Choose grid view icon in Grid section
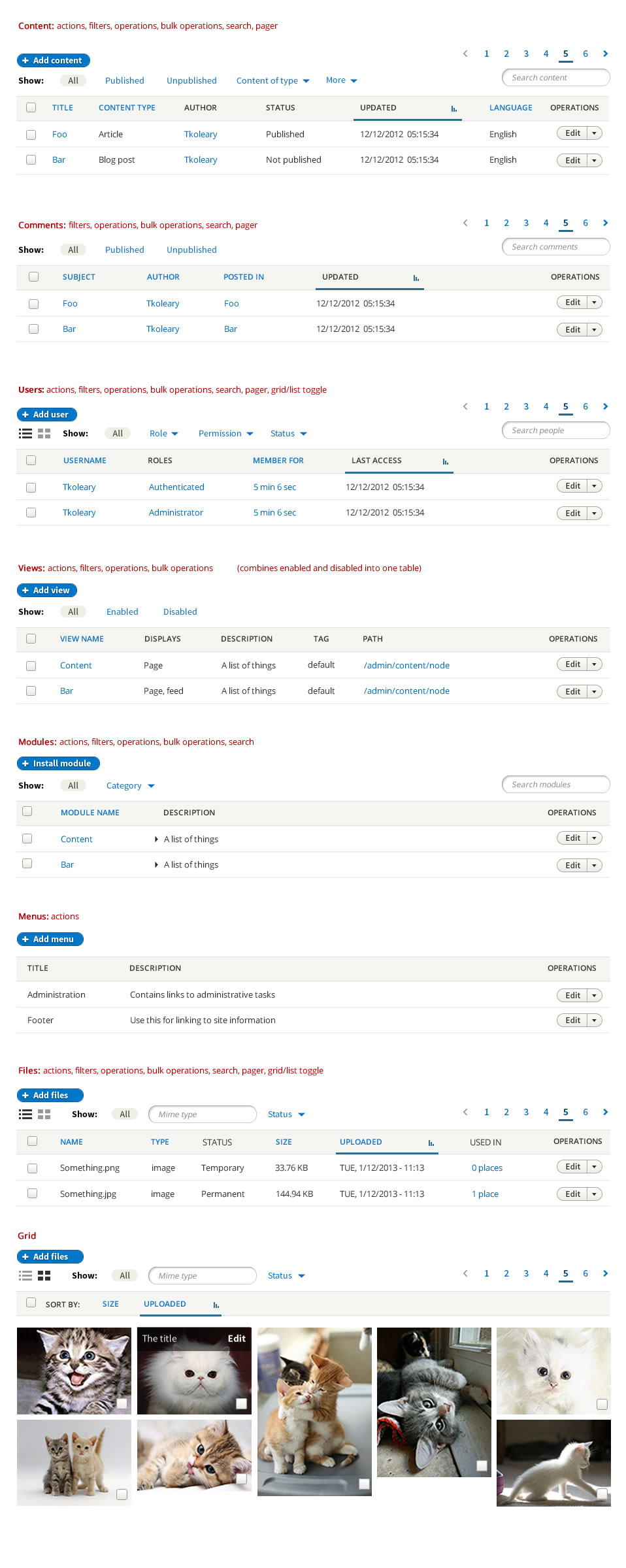This screenshot has height=1568, width=626. (x=44, y=1275)
